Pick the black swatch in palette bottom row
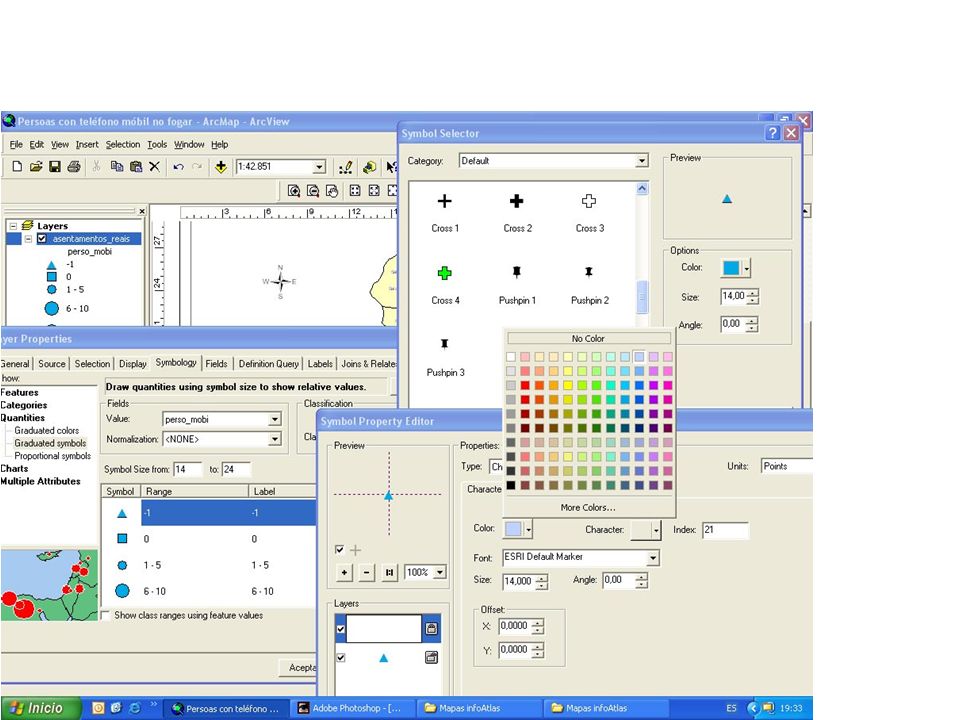Image resolution: width=960 pixels, height=720 pixels. pos(511,486)
